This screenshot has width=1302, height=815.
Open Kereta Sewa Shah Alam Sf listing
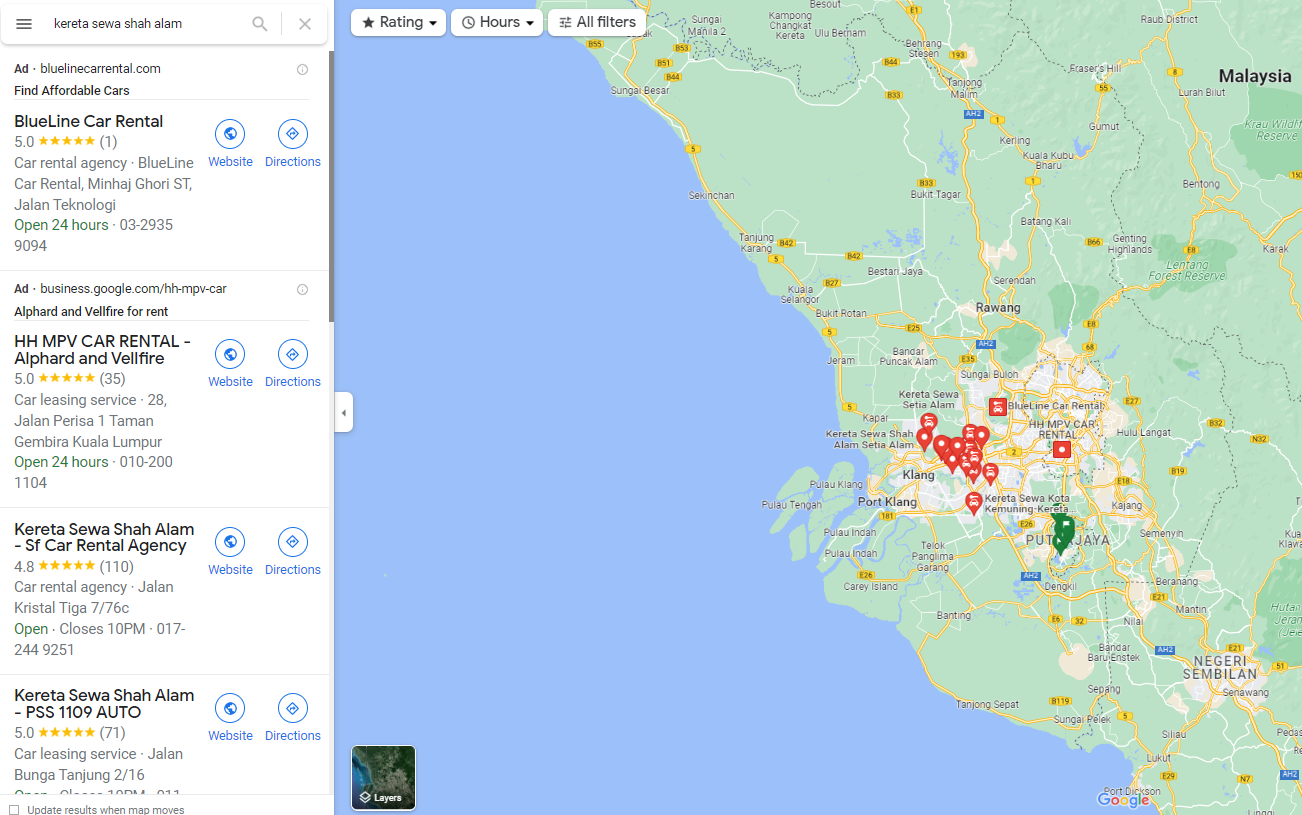(104, 537)
